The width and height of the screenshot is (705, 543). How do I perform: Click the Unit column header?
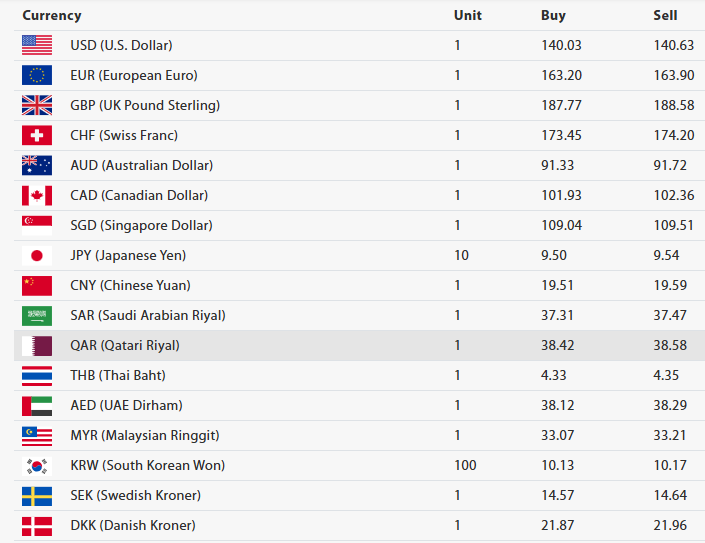tap(467, 15)
